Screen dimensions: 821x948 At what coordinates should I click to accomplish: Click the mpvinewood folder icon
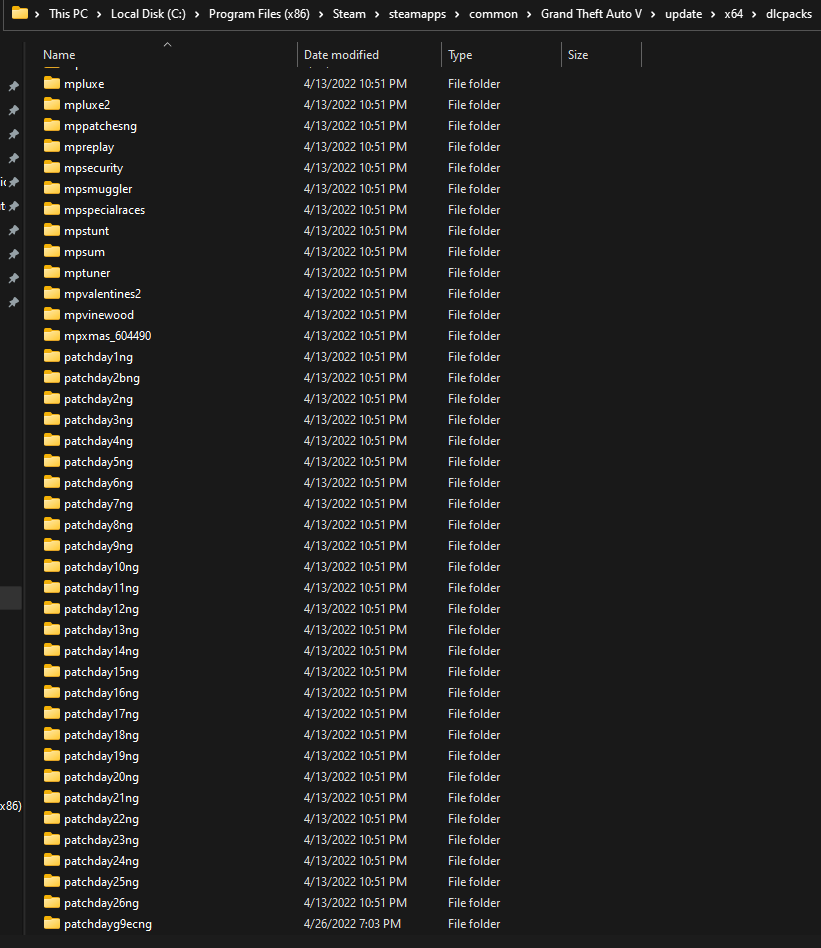[x=52, y=314]
